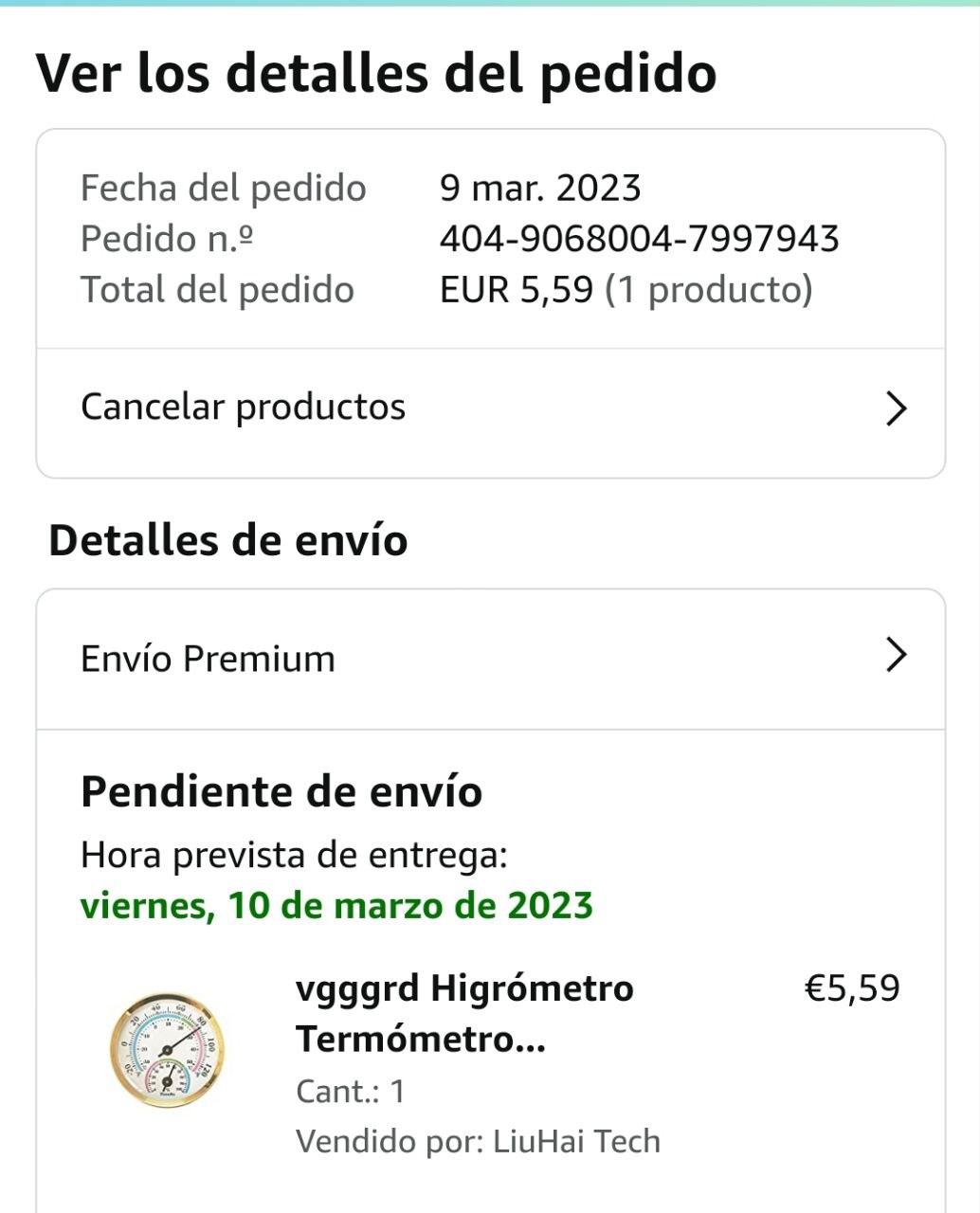
Task: Tap the EUR 5,59 order total value
Action: pyautogui.click(x=517, y=290)
